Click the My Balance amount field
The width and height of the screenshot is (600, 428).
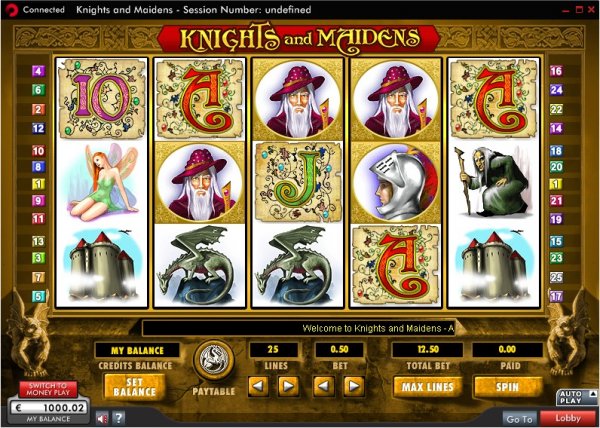tap(49, 408)
